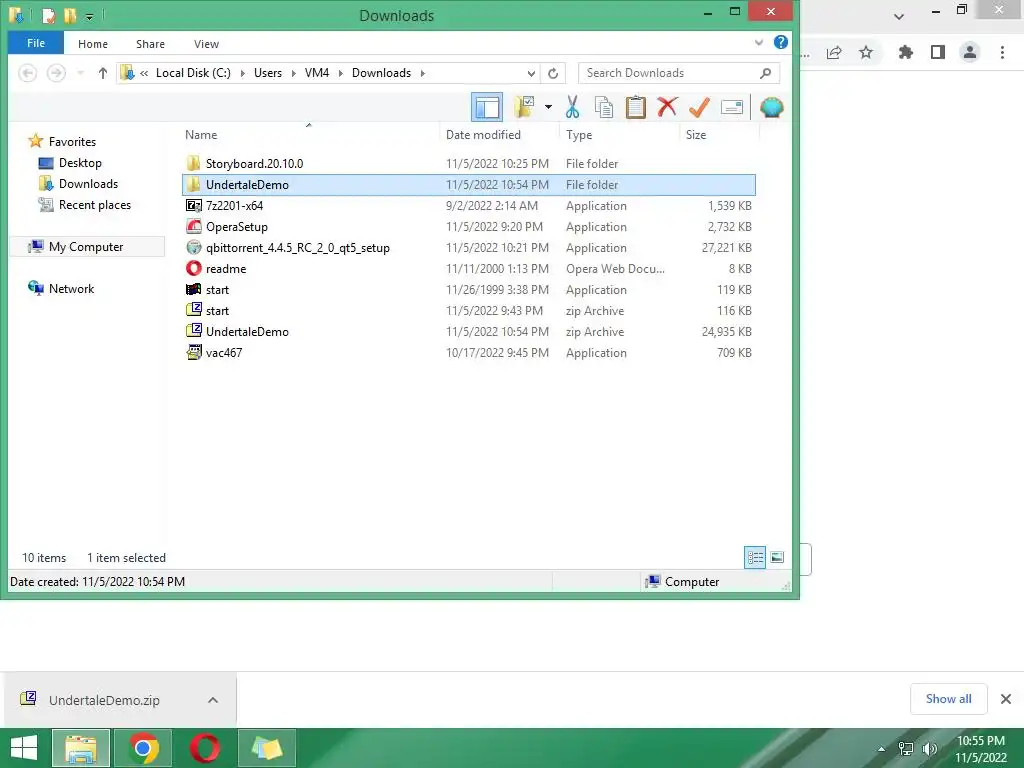Open UndertaleDemo.zip in the download bar

pos(104,700)
